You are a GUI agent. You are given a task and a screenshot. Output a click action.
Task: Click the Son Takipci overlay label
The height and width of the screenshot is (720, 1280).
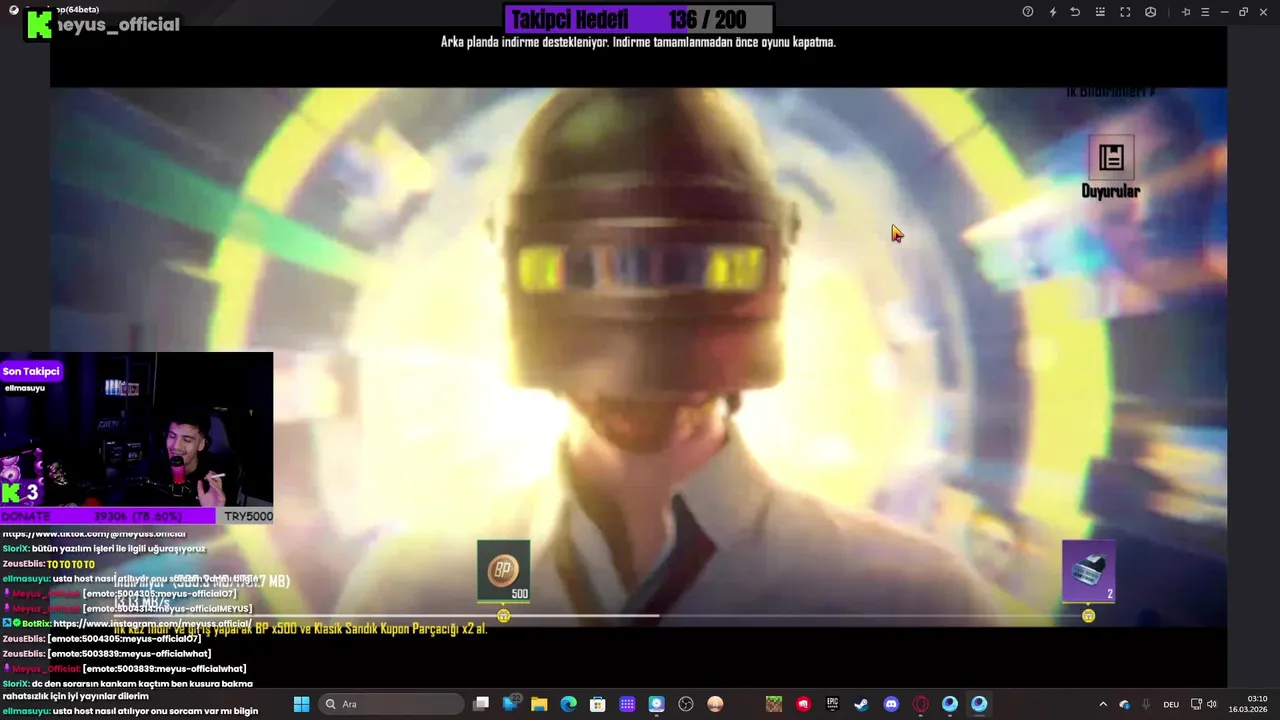(31, 371)
